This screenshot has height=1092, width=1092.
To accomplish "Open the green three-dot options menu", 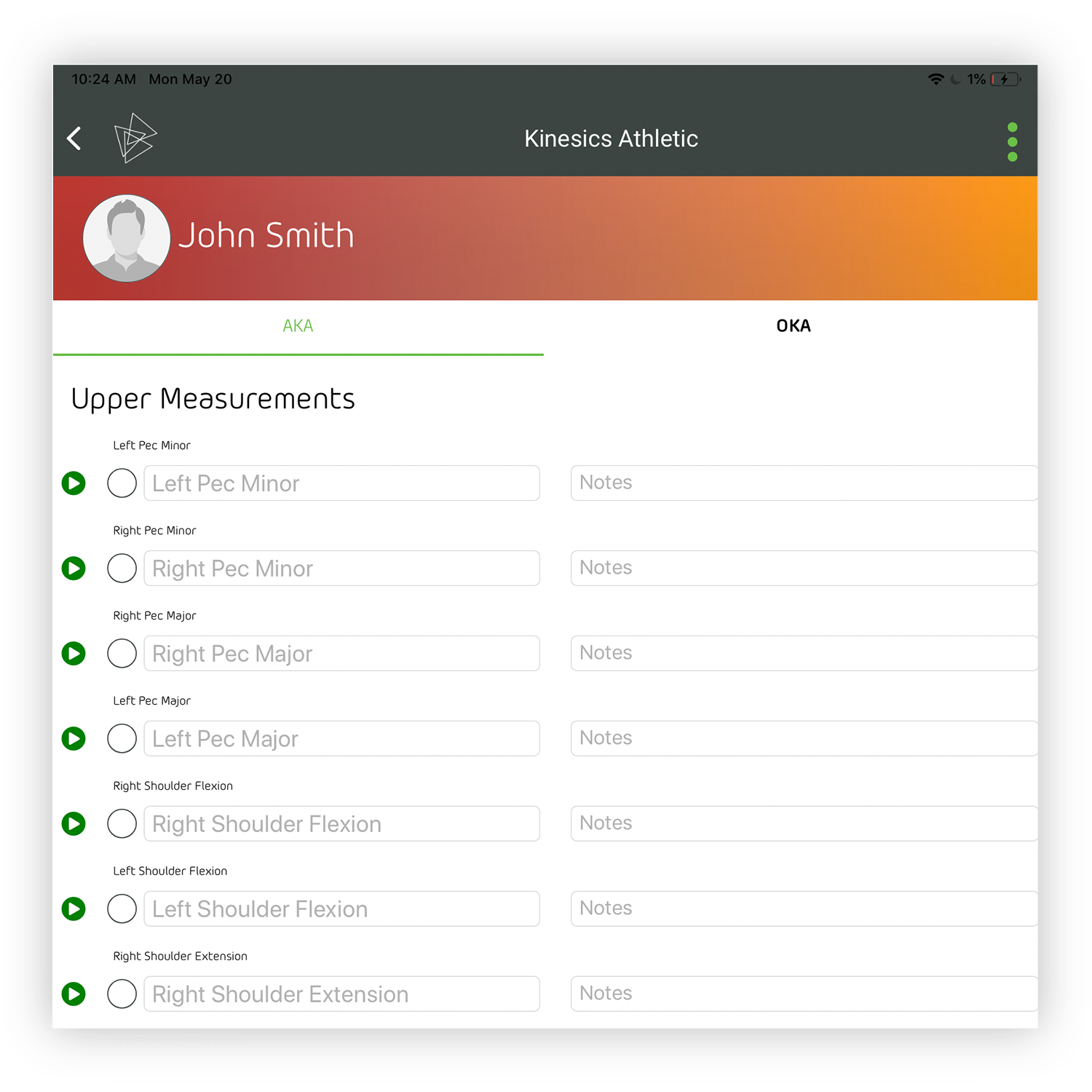I will click(x=1012, y=142).
